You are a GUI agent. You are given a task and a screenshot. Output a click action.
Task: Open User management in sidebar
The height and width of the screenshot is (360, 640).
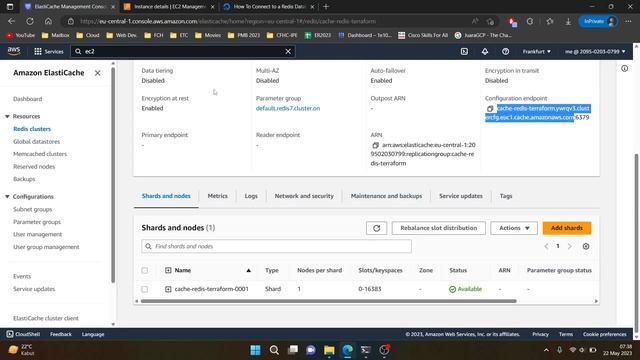(38, 234)
